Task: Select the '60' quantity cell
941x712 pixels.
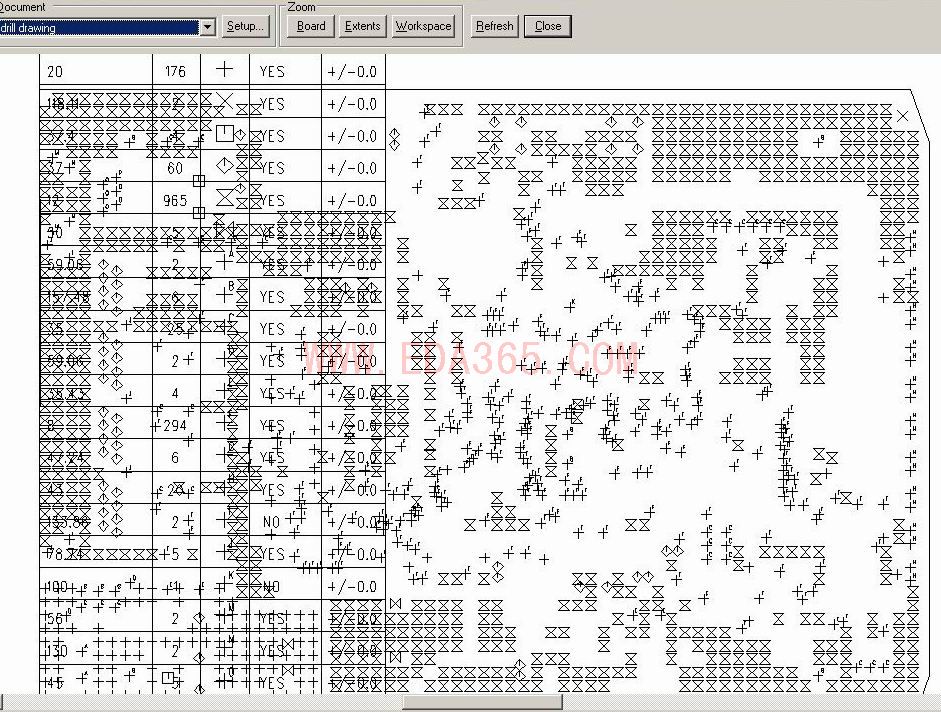Action: click(x=175, y=168)
